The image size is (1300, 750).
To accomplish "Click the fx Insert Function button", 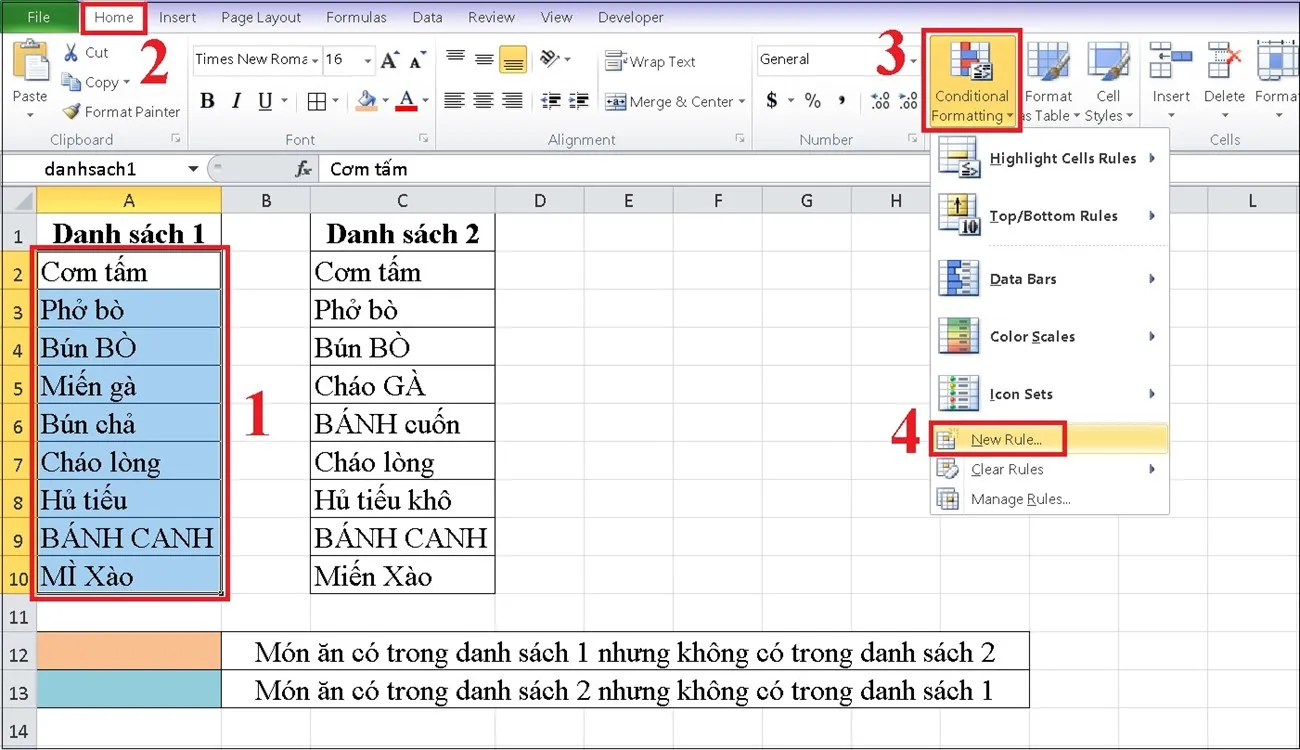I will [303, 169].
